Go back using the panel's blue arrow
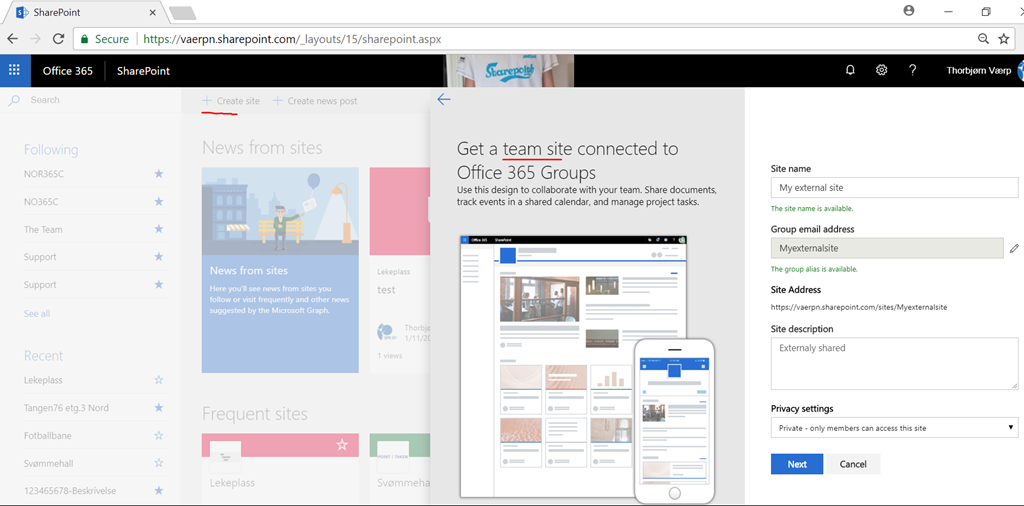 [443, 99]
